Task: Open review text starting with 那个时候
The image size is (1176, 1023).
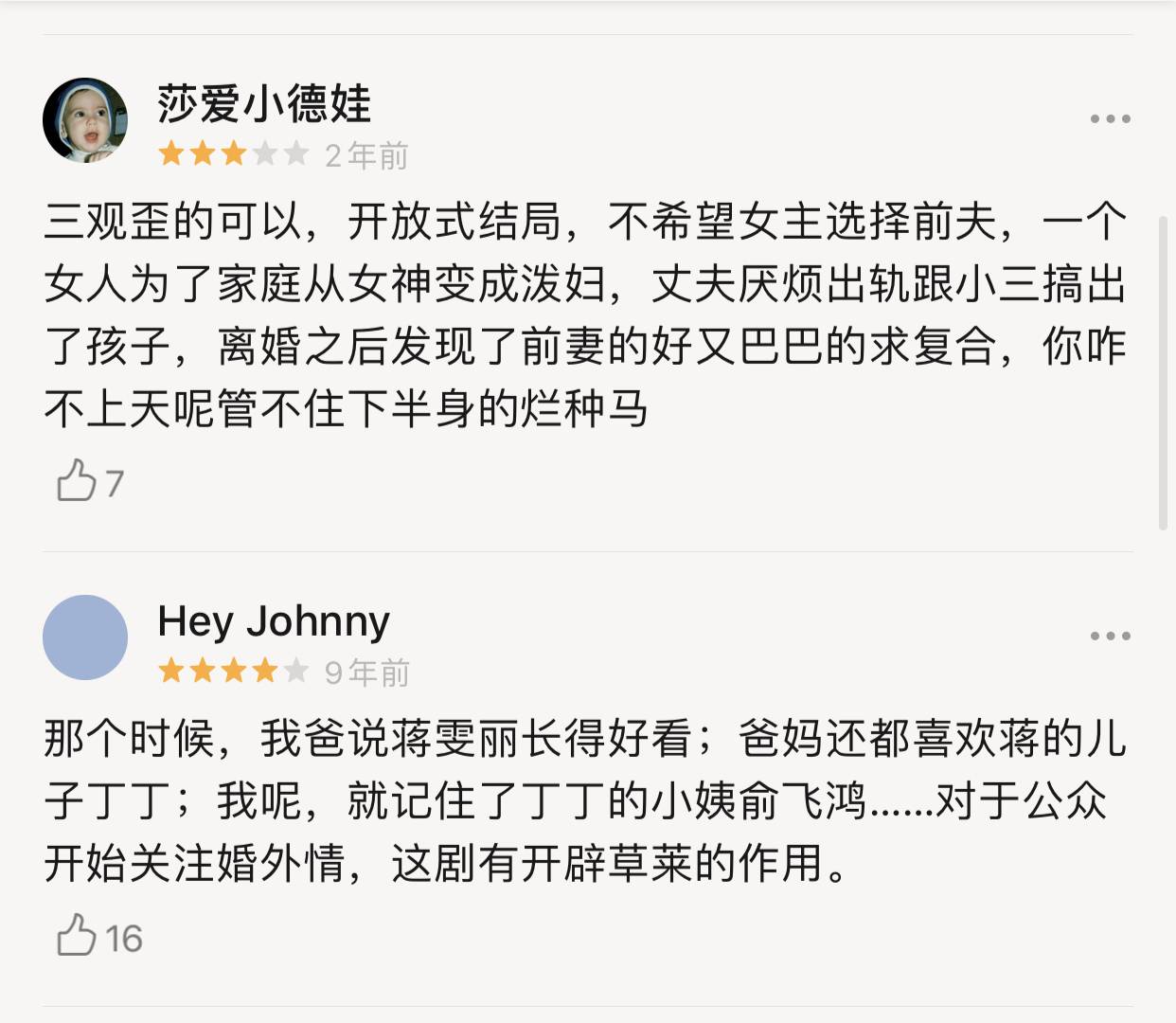Action: tap(585, 800)
